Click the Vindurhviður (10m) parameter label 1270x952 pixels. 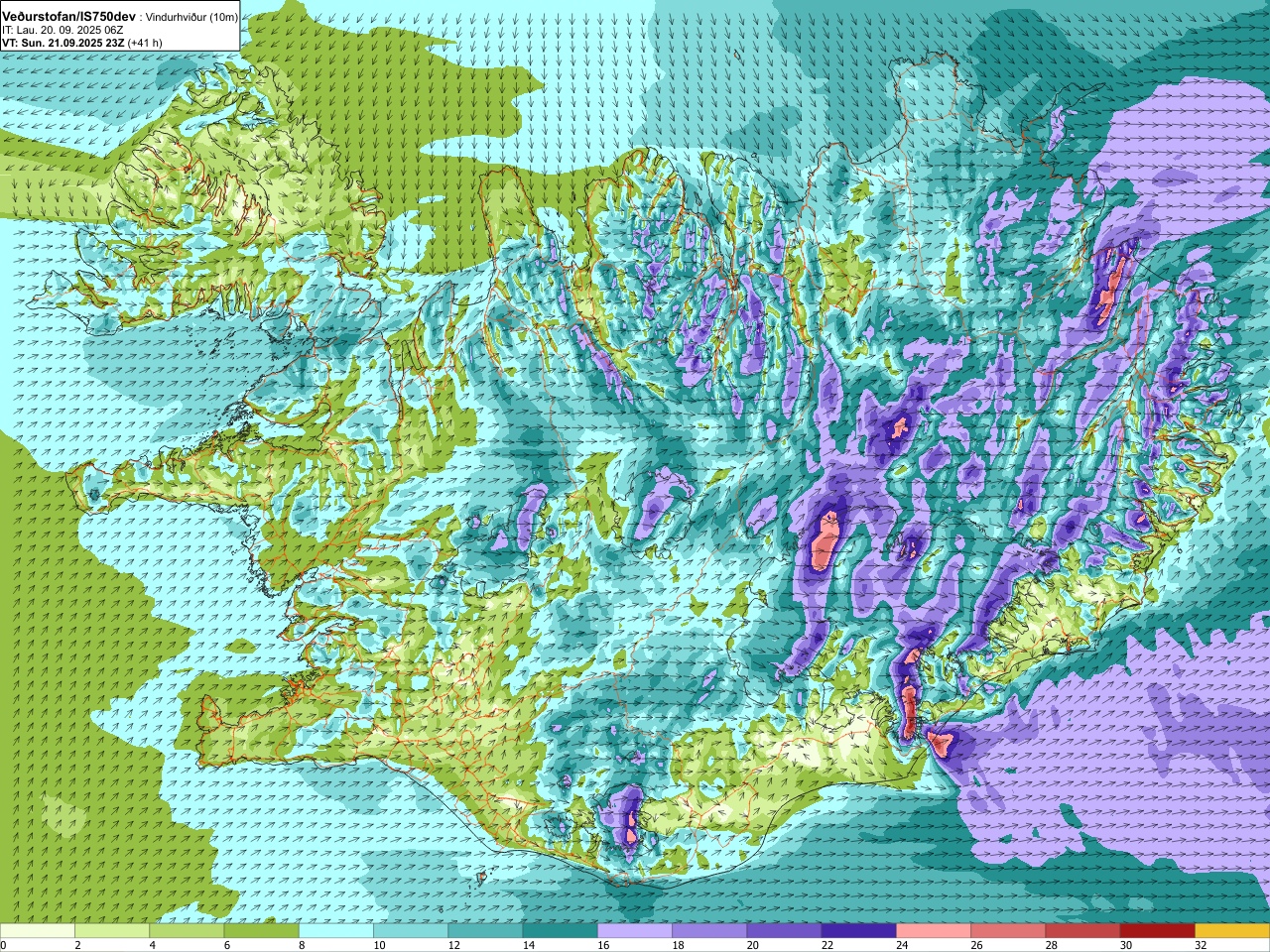pyautogui.click(x=191, y=18)
